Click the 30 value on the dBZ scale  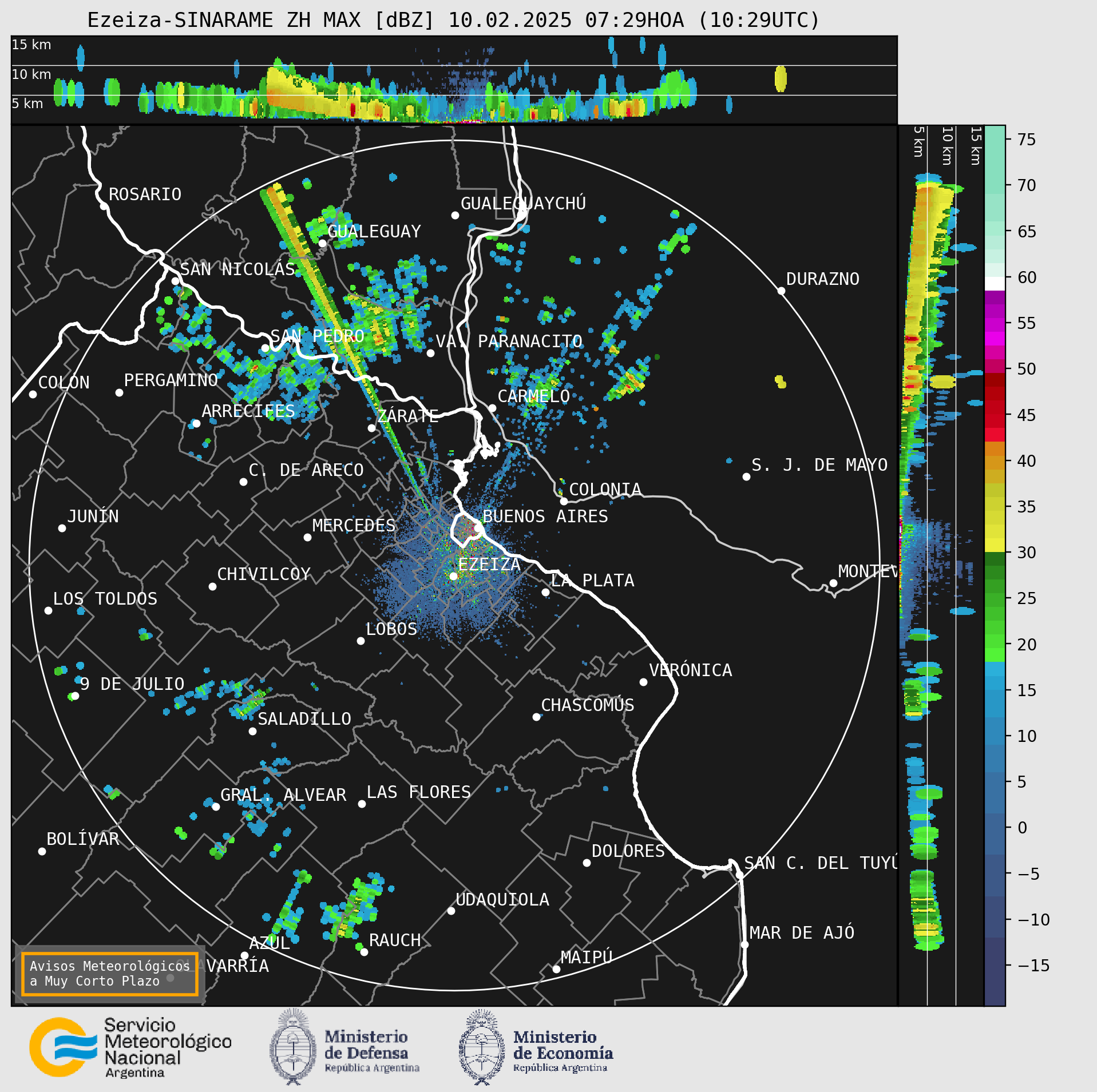coord(1027,553)
